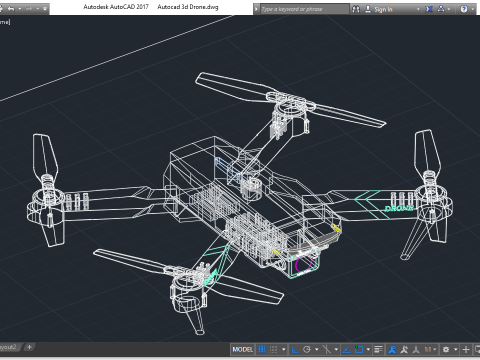Click the binoculars search icon

coord(356,9)
